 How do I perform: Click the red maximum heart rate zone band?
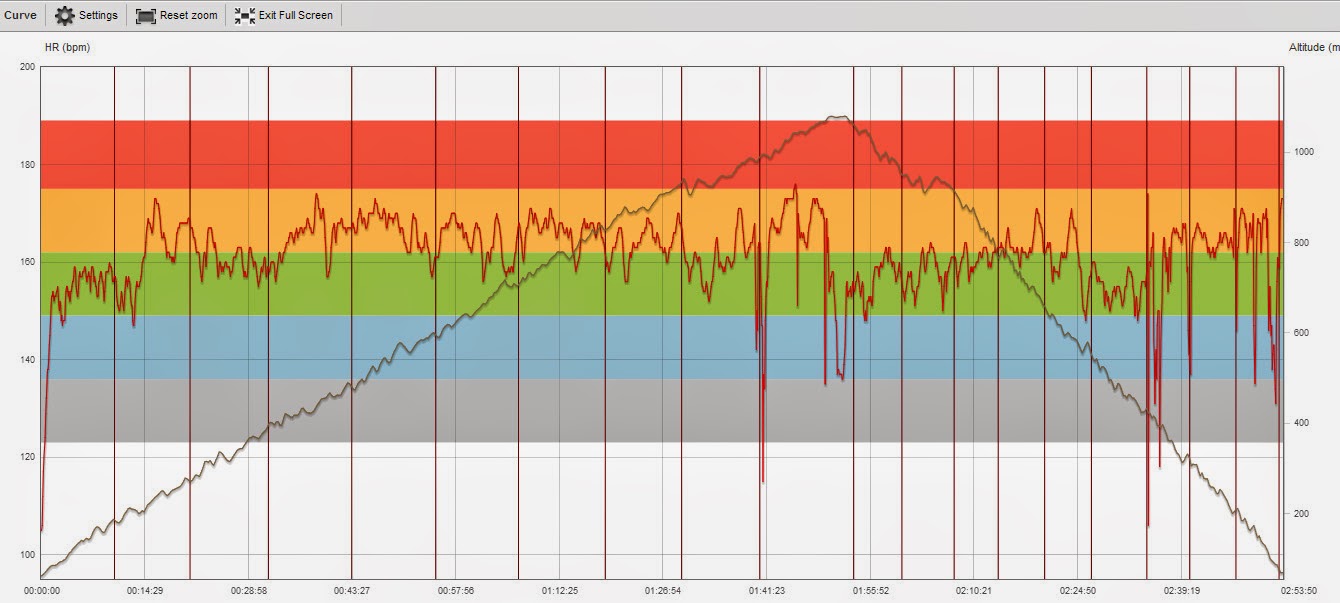(661, 154)
